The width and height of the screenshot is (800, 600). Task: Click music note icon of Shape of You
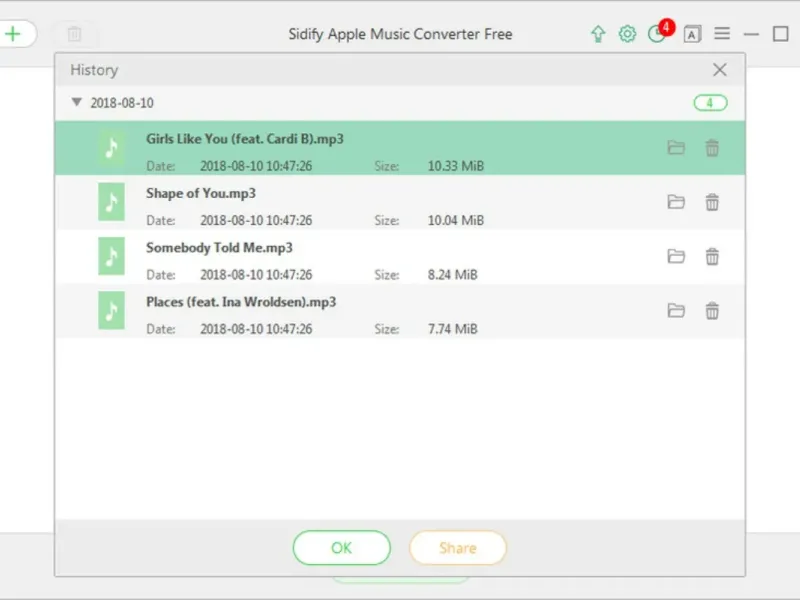[x=111, y=202]
